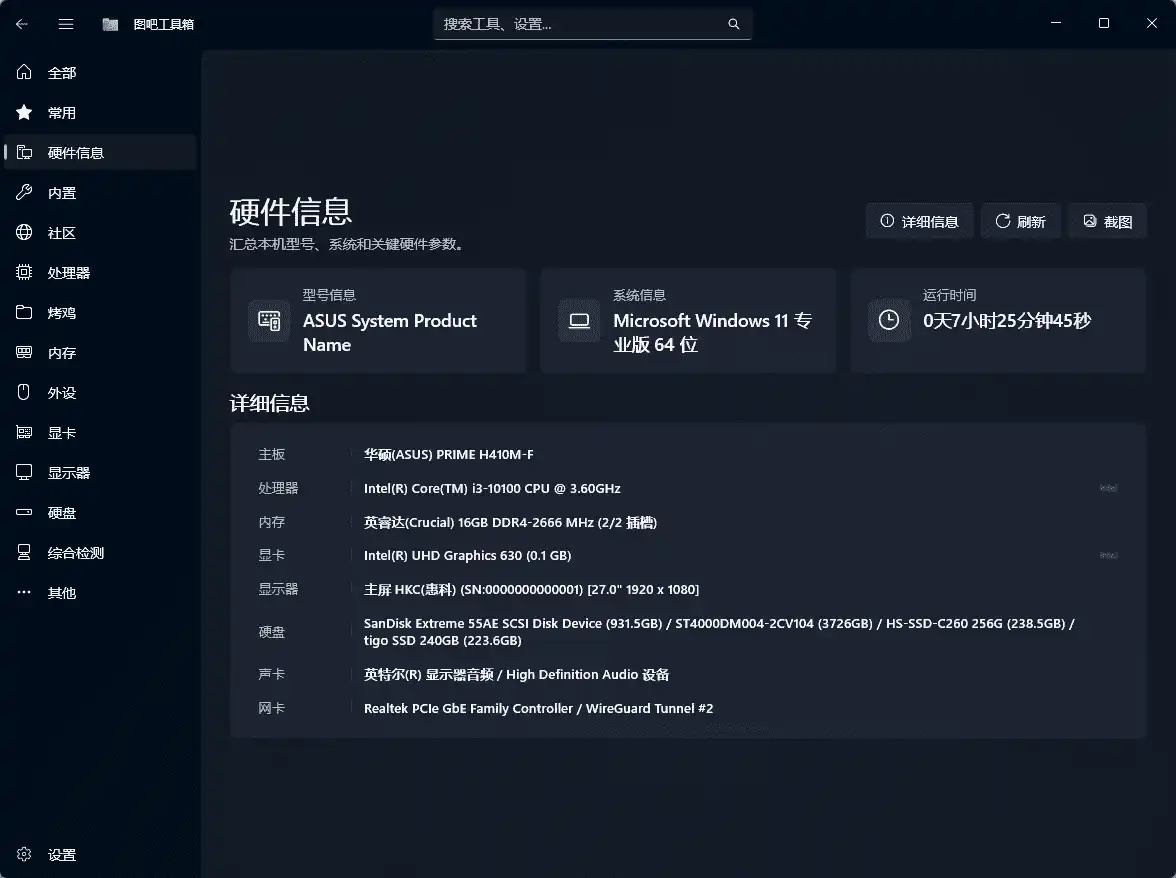The image size is (1176, 878).
Task: Click the 型号信息 card icon
Action: tap(268, 321)
